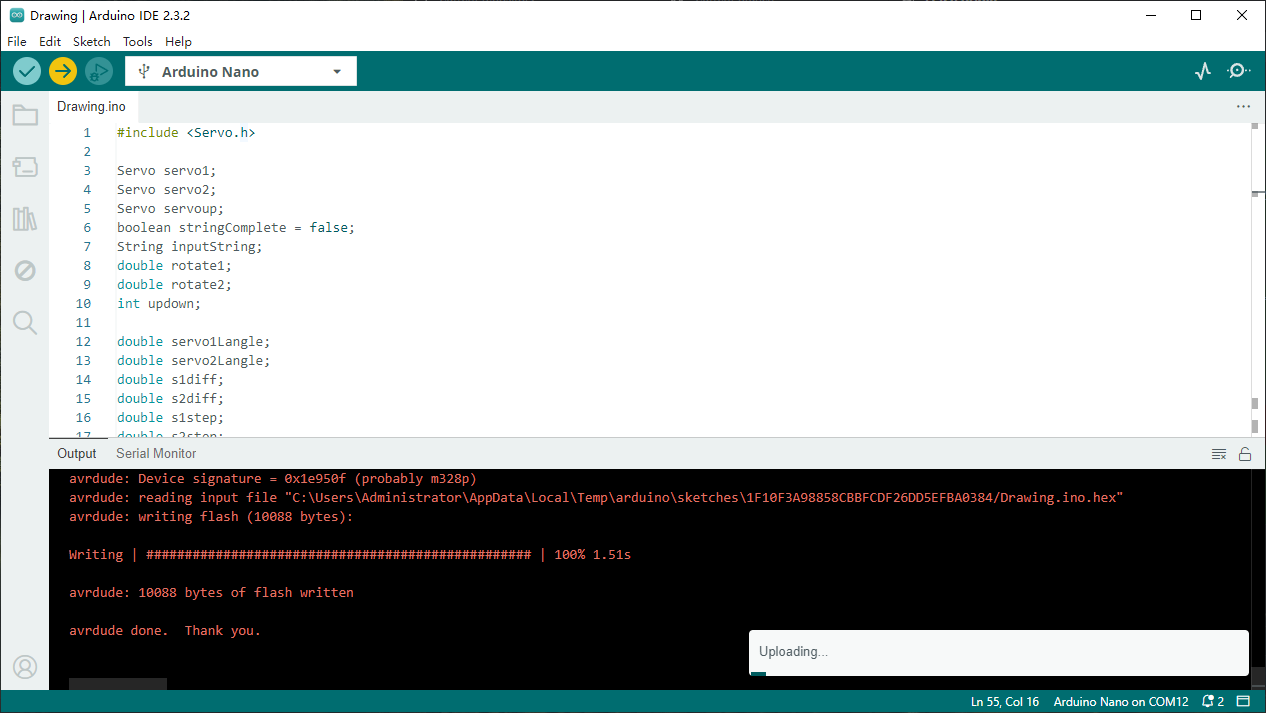Image resolution: width=1266 pixels, height=713 pixels.
Task: Open the Search sidebar panel
Action: pyautogui.click(x=25, y=322)
